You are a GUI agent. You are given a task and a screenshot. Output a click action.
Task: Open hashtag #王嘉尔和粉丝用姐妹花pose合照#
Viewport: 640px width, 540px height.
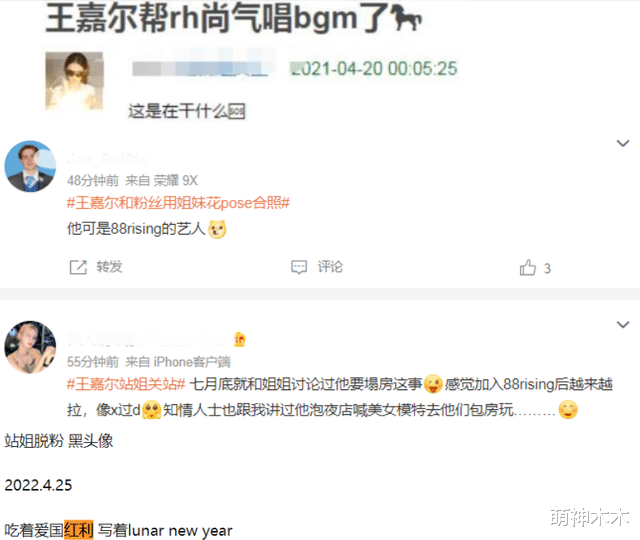coord(178,203)
